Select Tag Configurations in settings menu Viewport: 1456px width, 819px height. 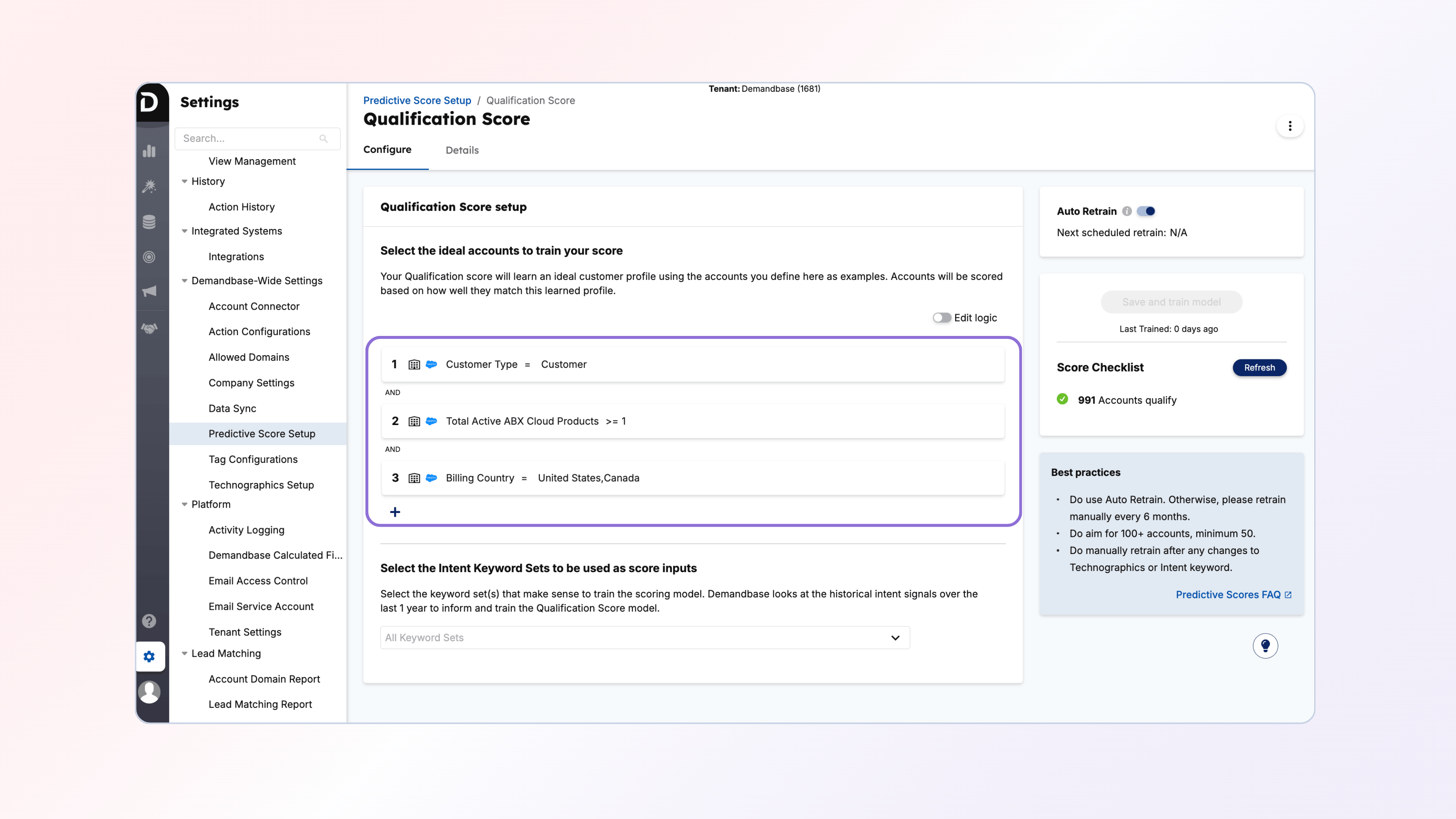pos(253,460)
